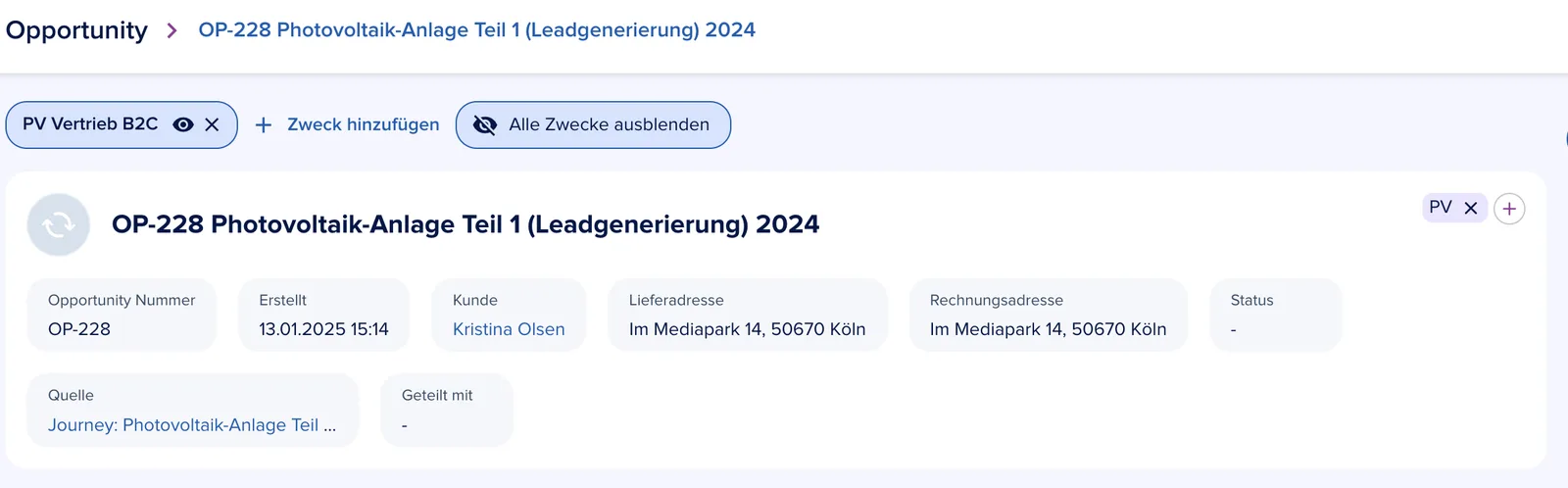The image size is (1568, 488).
Task: Click the Opportunity Nummer OP-228 field
Action: tap(122, 315)
